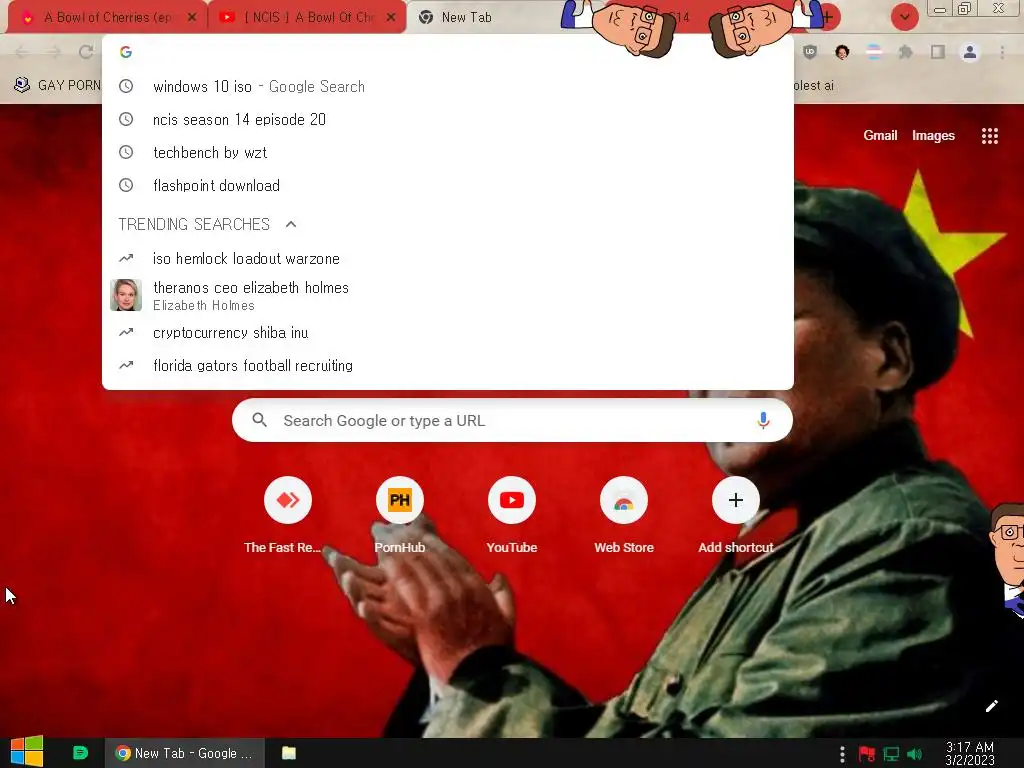The width and height of the screenshot is (1024, 768).
Task: Focus the 'Search Google or type a URL' box
Action: [512, 421]
